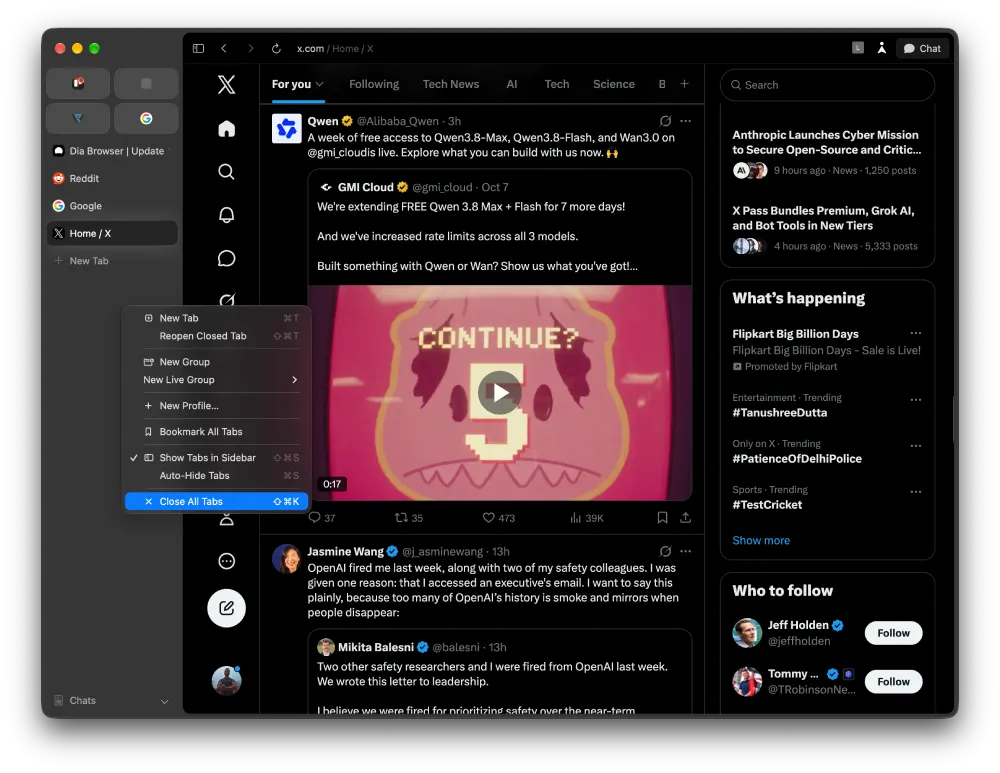Follow Jeff Holden
The width and height of the screenshot is (1000, 773).
click(x=893, y=633)
